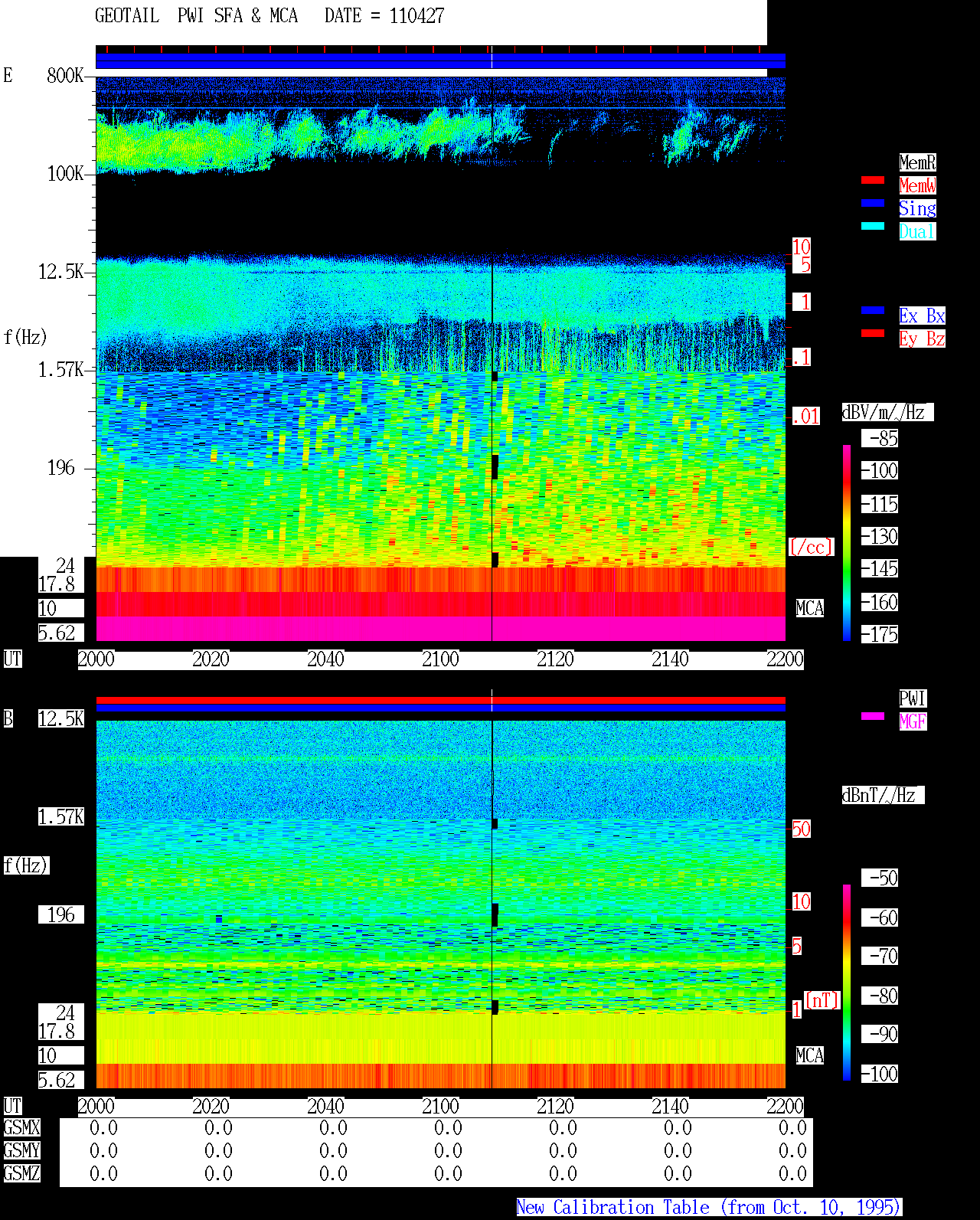Click the 'MemW' legend label

coord(917,185)
